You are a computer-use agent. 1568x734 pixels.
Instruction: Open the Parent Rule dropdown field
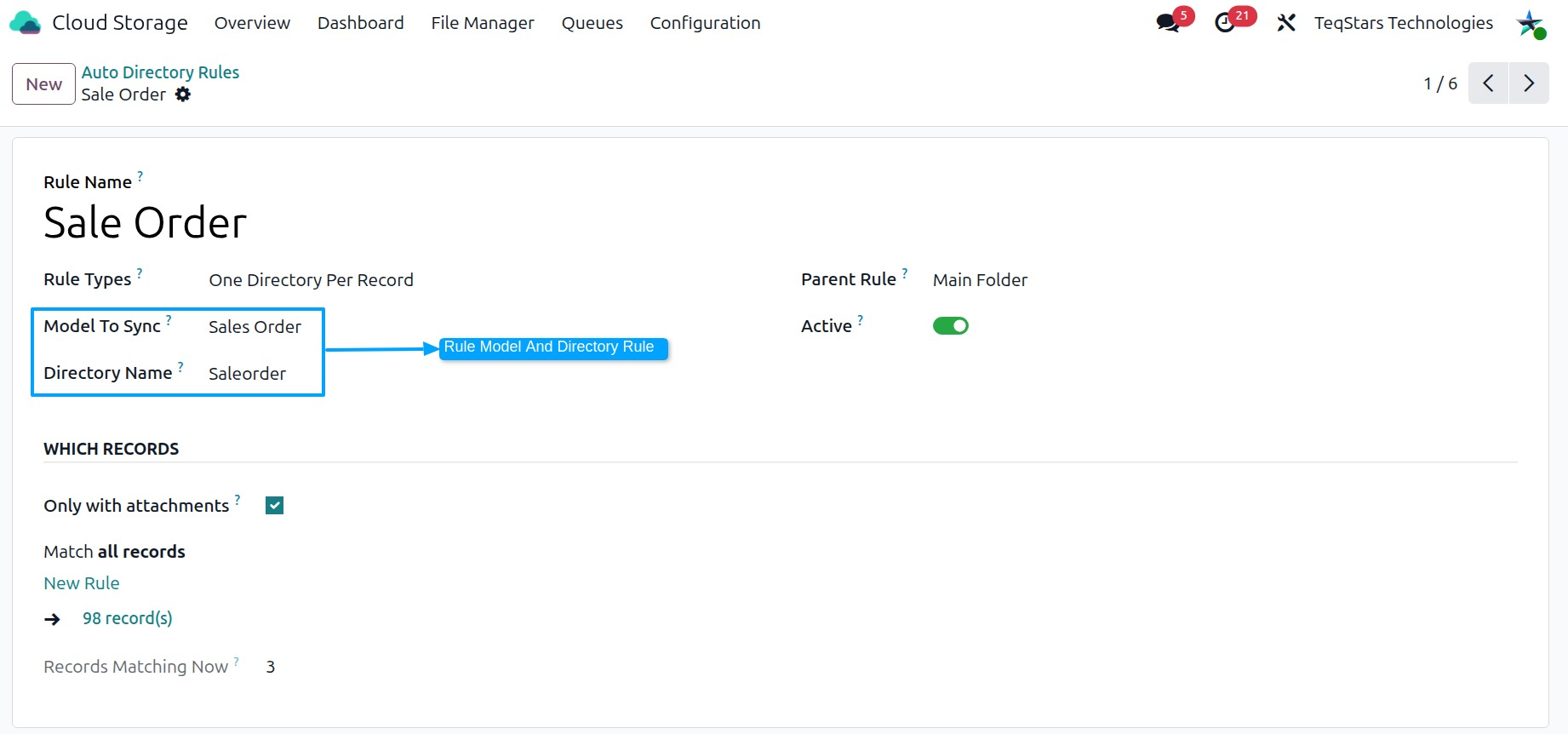[x=980, y=280]
